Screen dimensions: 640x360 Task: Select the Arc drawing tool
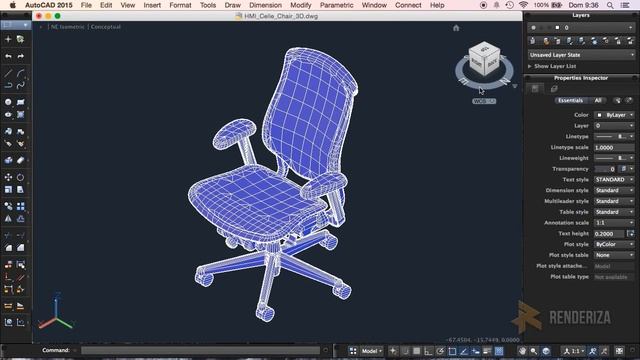click(x=20, y=73)
